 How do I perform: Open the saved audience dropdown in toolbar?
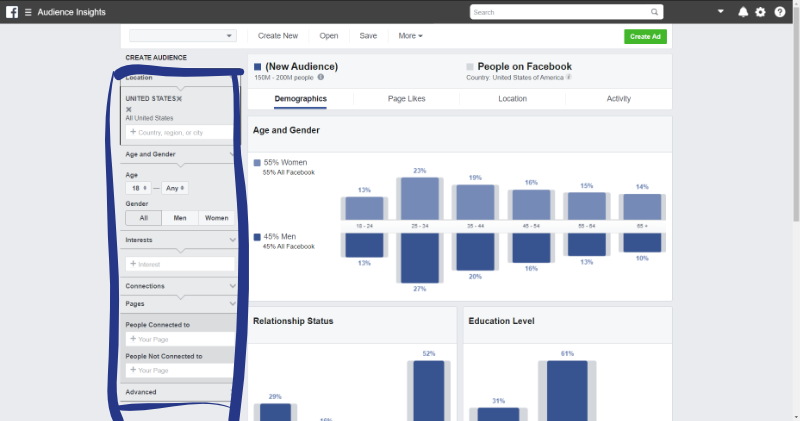pyautogui.click(x=183, y=36)
